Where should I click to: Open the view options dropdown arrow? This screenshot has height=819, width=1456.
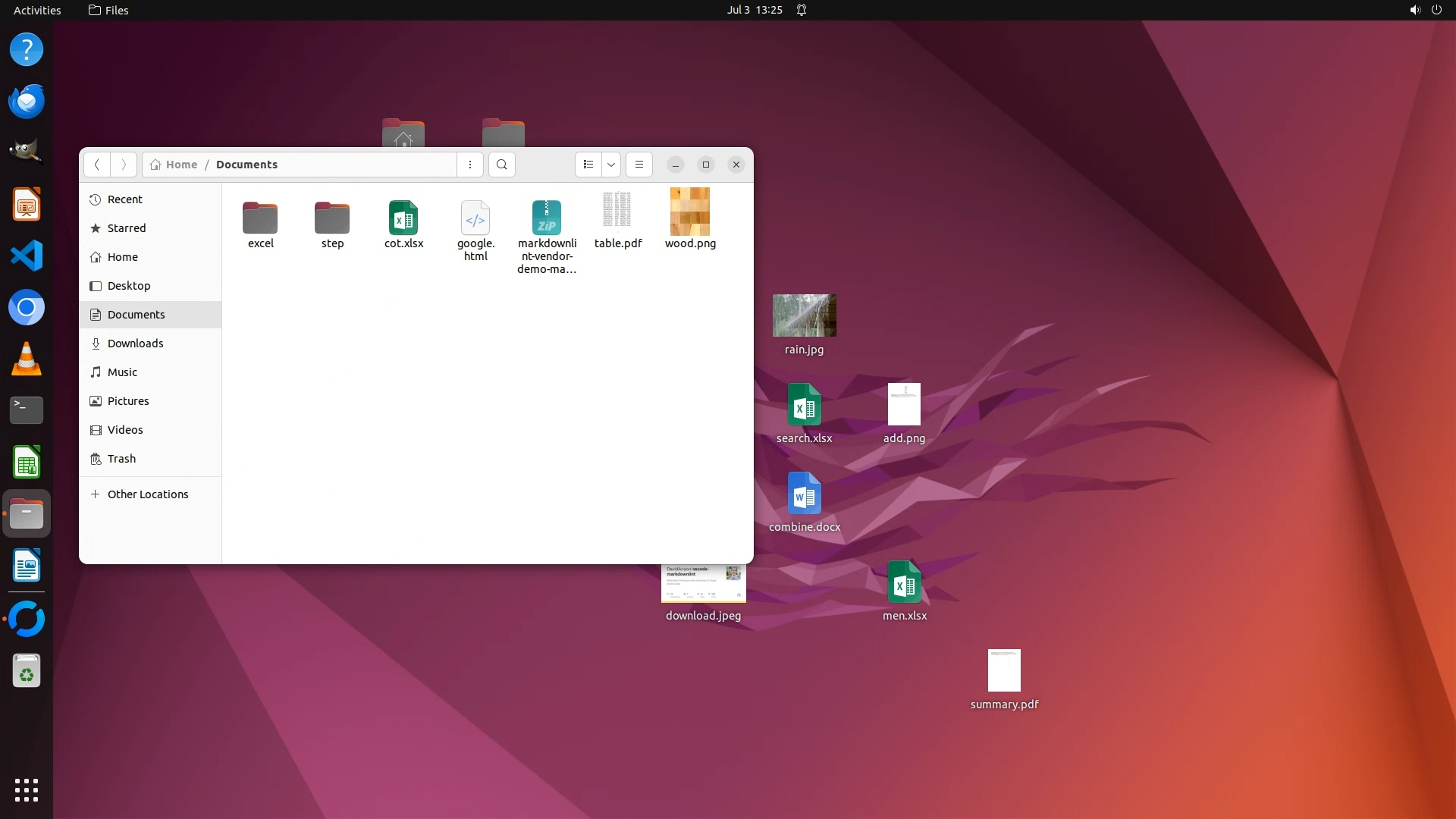611,165
